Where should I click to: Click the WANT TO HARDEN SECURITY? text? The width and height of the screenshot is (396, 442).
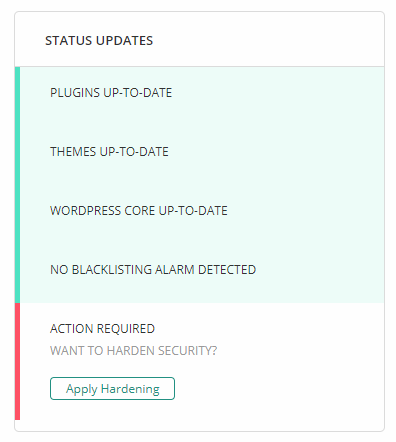133,351
